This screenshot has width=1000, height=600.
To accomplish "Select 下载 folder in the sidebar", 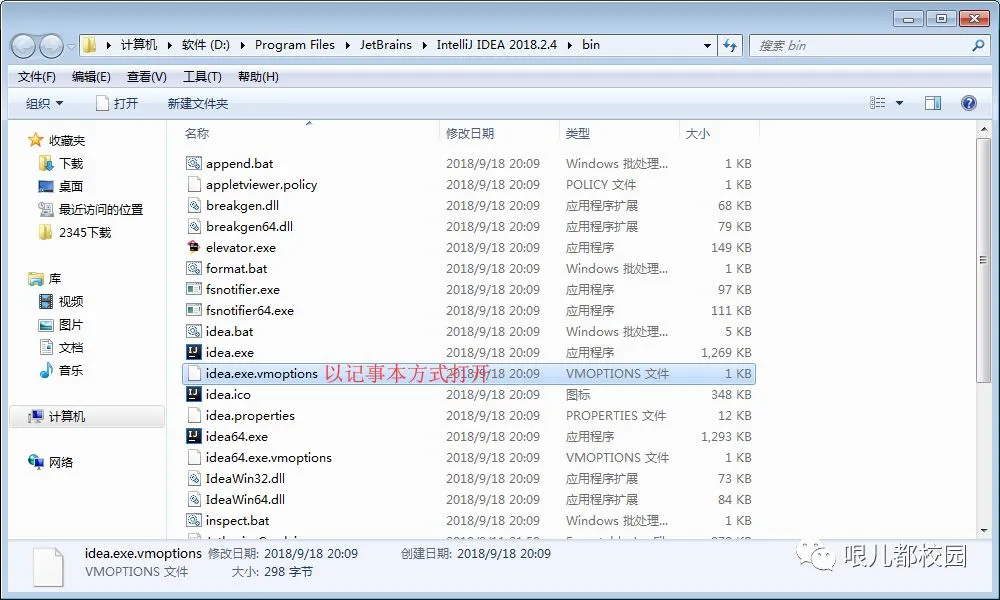I will tap(61, 163).
